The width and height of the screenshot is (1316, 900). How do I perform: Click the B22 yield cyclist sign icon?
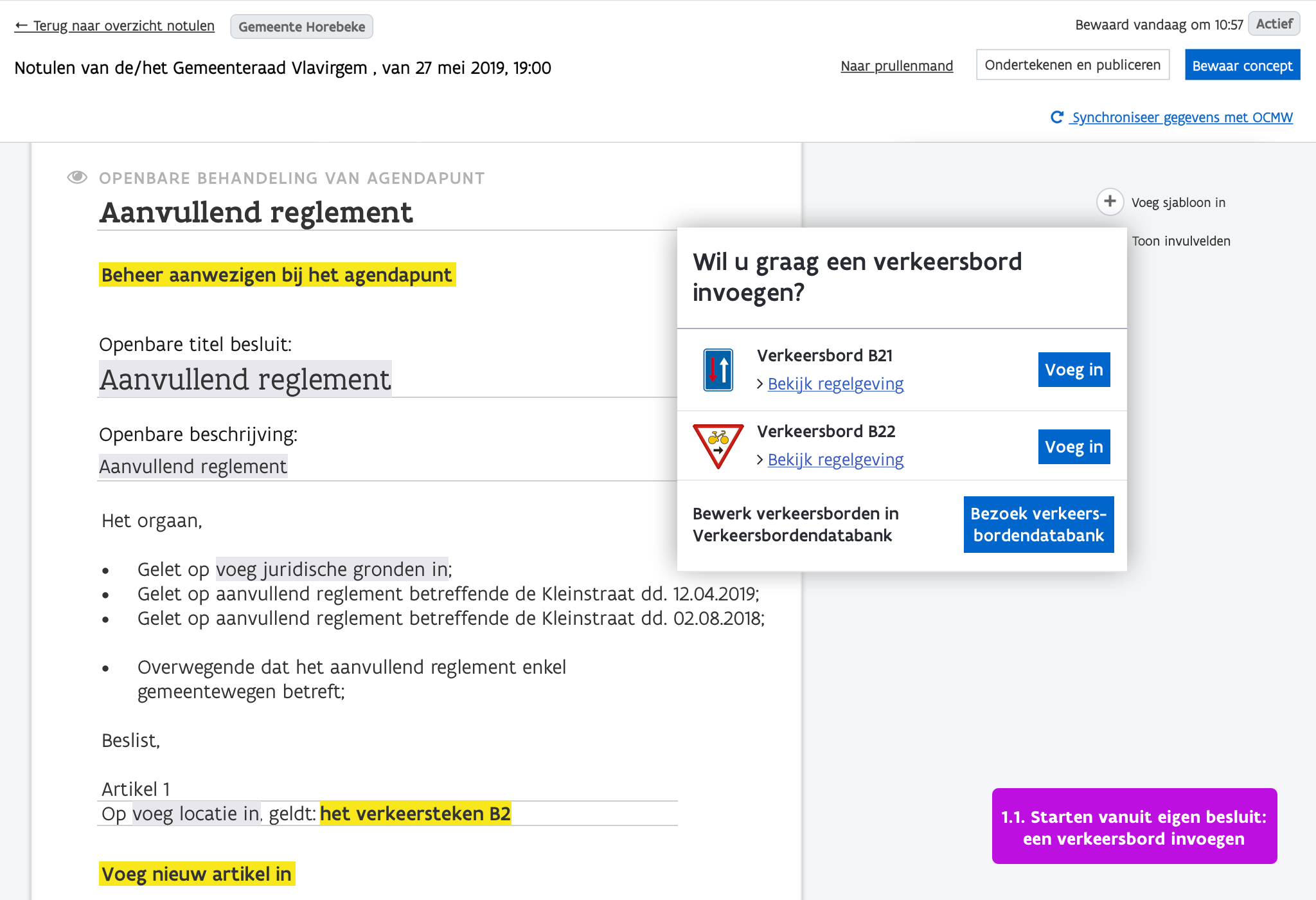[718, 446]
